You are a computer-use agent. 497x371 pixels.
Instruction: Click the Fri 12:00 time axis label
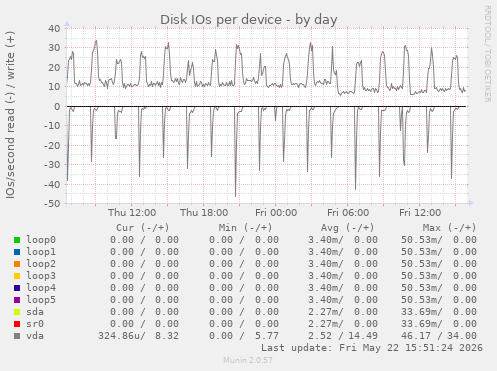[x=420, y=213]
